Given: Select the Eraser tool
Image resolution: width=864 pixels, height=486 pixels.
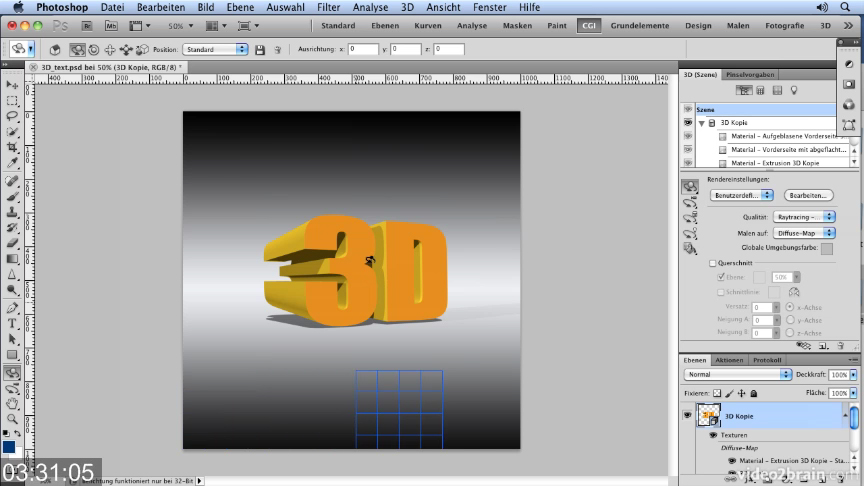Looking at the screenshot, I should click(x=12, y=243).
